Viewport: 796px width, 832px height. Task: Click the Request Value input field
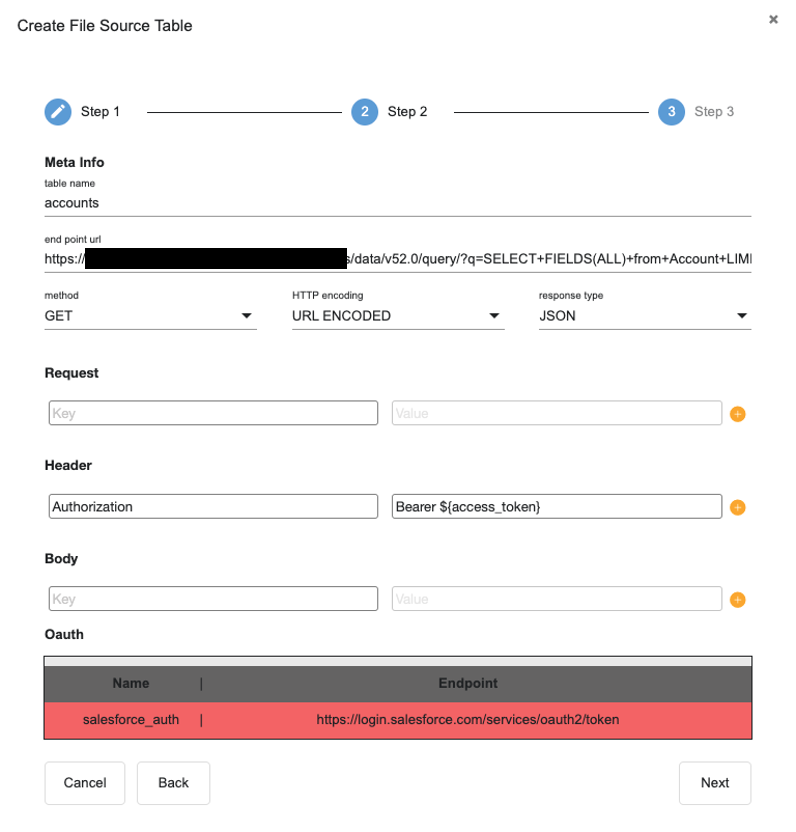tap(556, 413)
